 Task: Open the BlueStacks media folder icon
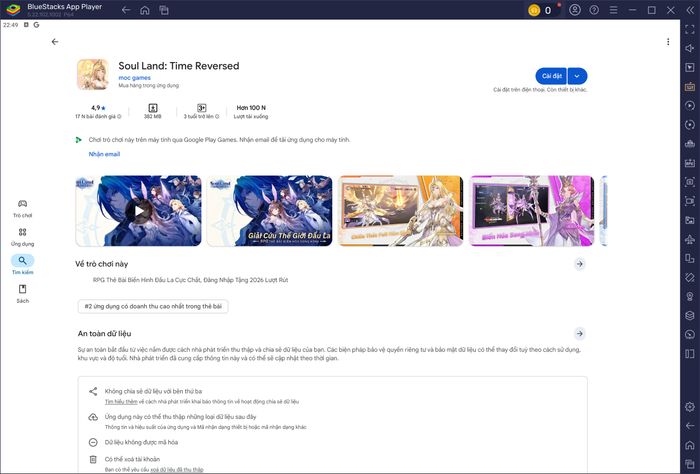[x=690, y=220]
